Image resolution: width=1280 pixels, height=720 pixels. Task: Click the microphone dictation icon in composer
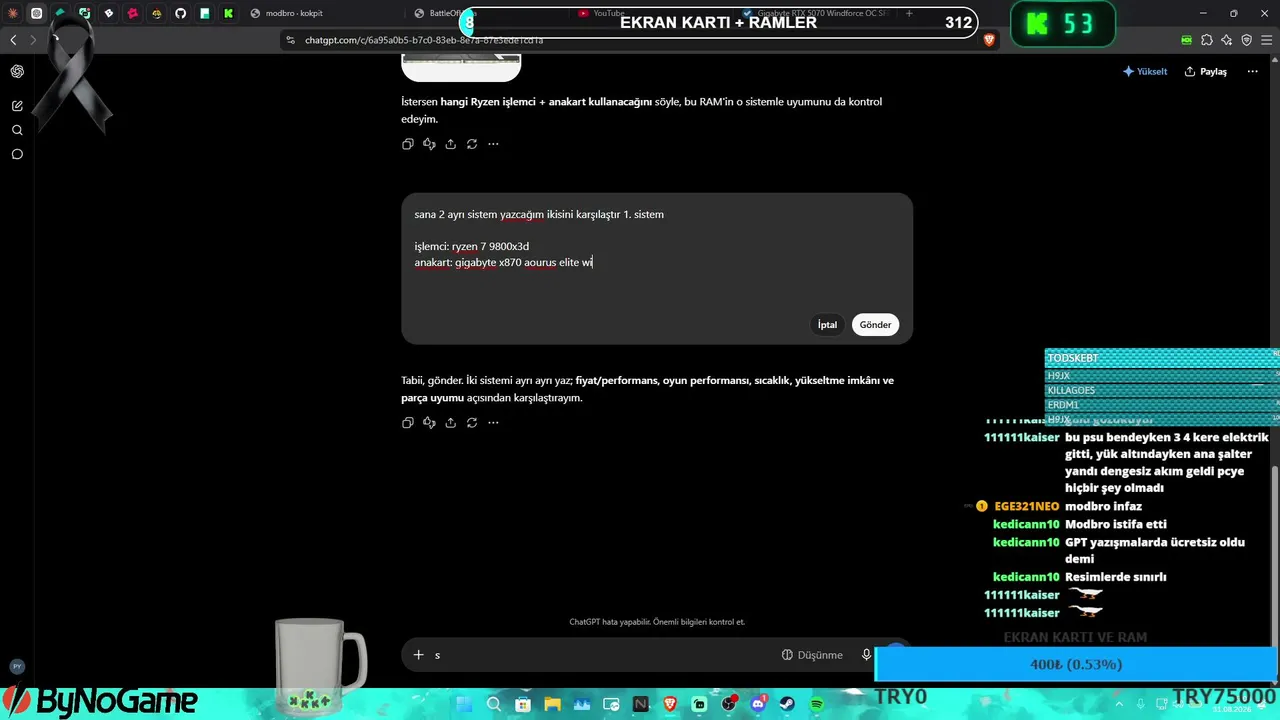[866, 655]
